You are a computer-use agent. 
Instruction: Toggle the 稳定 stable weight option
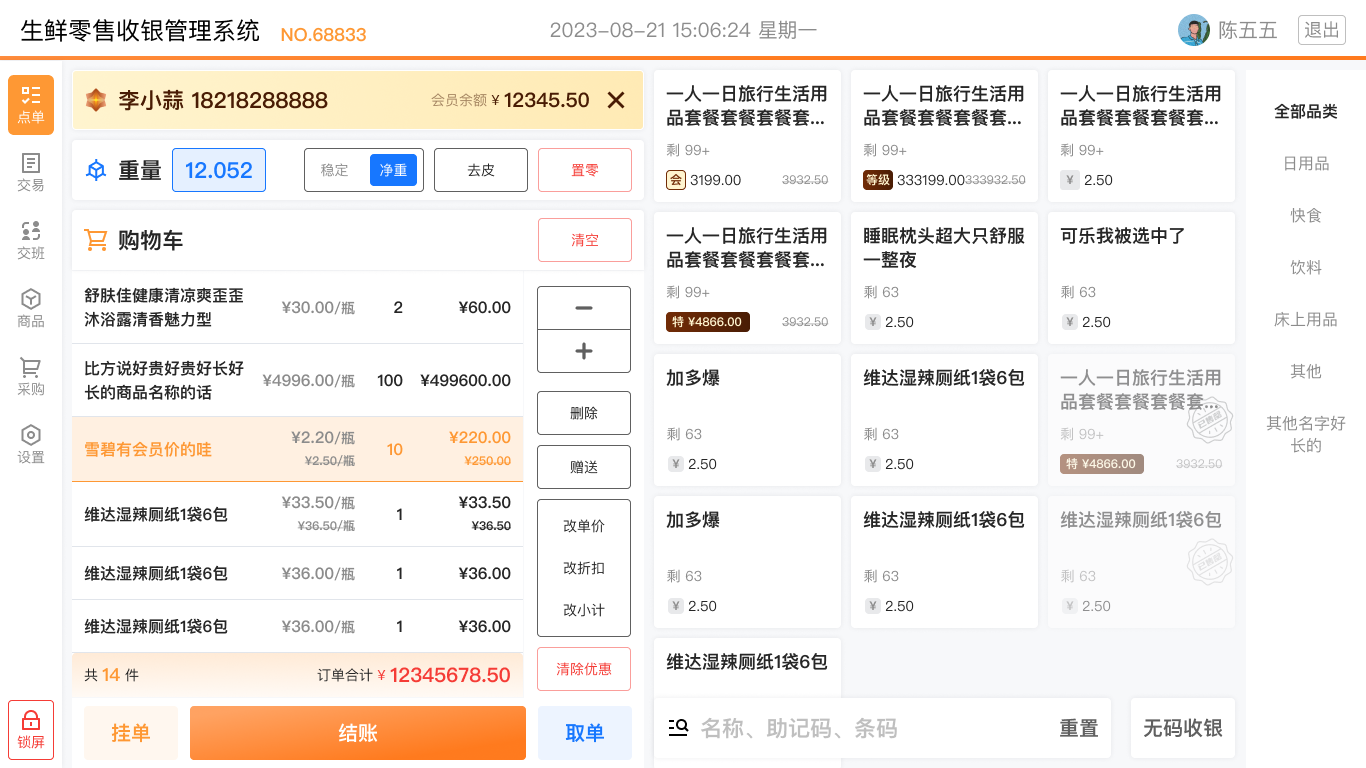pos(335,170)
